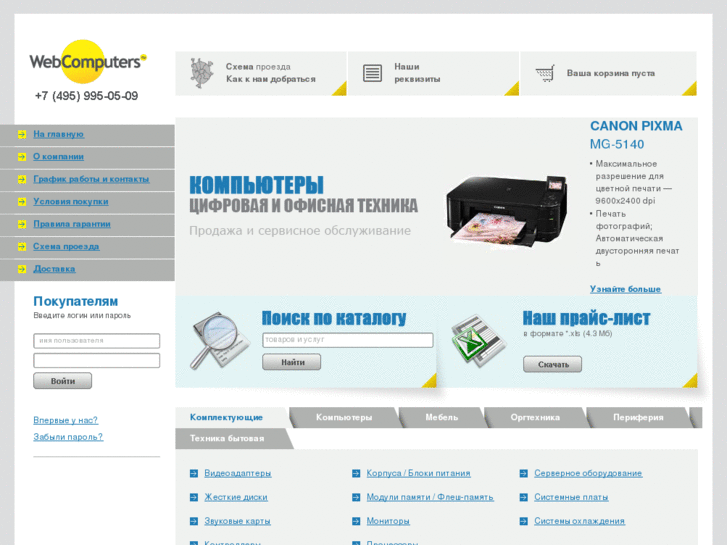The image size is (727, 545).
Task: Focus the catalog search field
Action: [x=348, y=340]
